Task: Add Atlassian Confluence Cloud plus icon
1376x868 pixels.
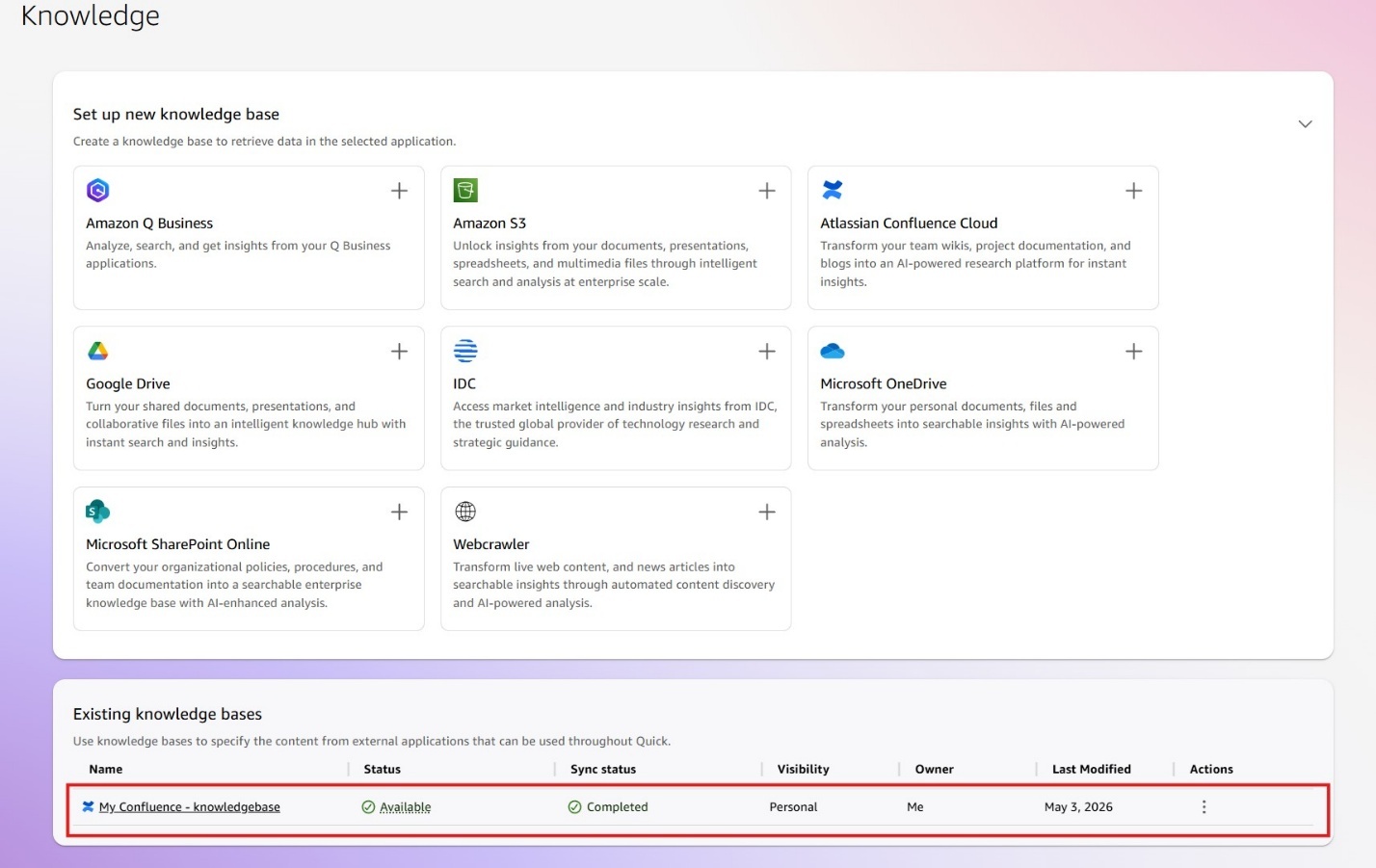Action: point(1134,191)
